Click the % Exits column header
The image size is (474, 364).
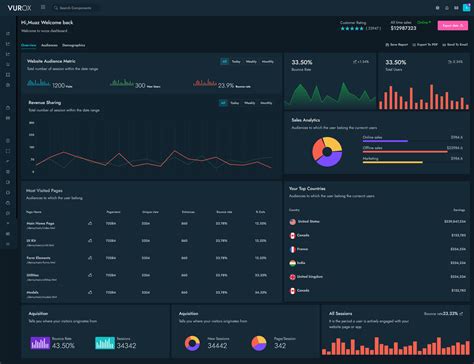260,212
